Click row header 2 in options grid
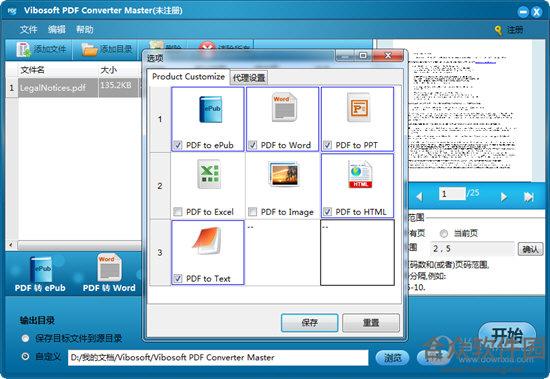Image resolution: width=550 pixels, height=379 pixels. pyautogui.click(x=160, y=186)
